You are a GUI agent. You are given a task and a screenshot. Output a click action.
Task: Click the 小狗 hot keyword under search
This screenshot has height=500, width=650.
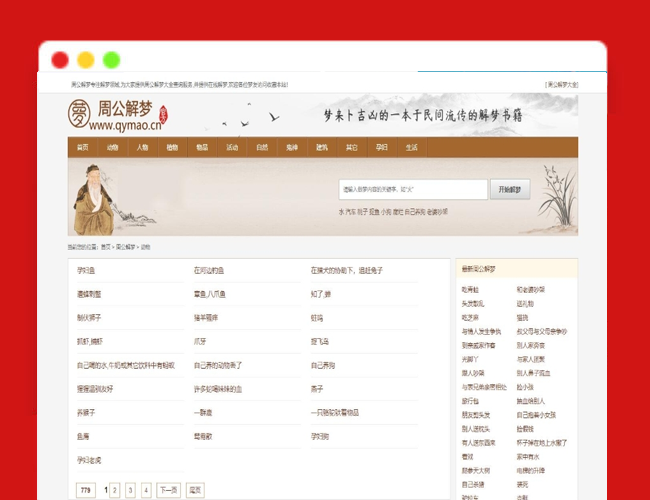(x=386, y=212)
